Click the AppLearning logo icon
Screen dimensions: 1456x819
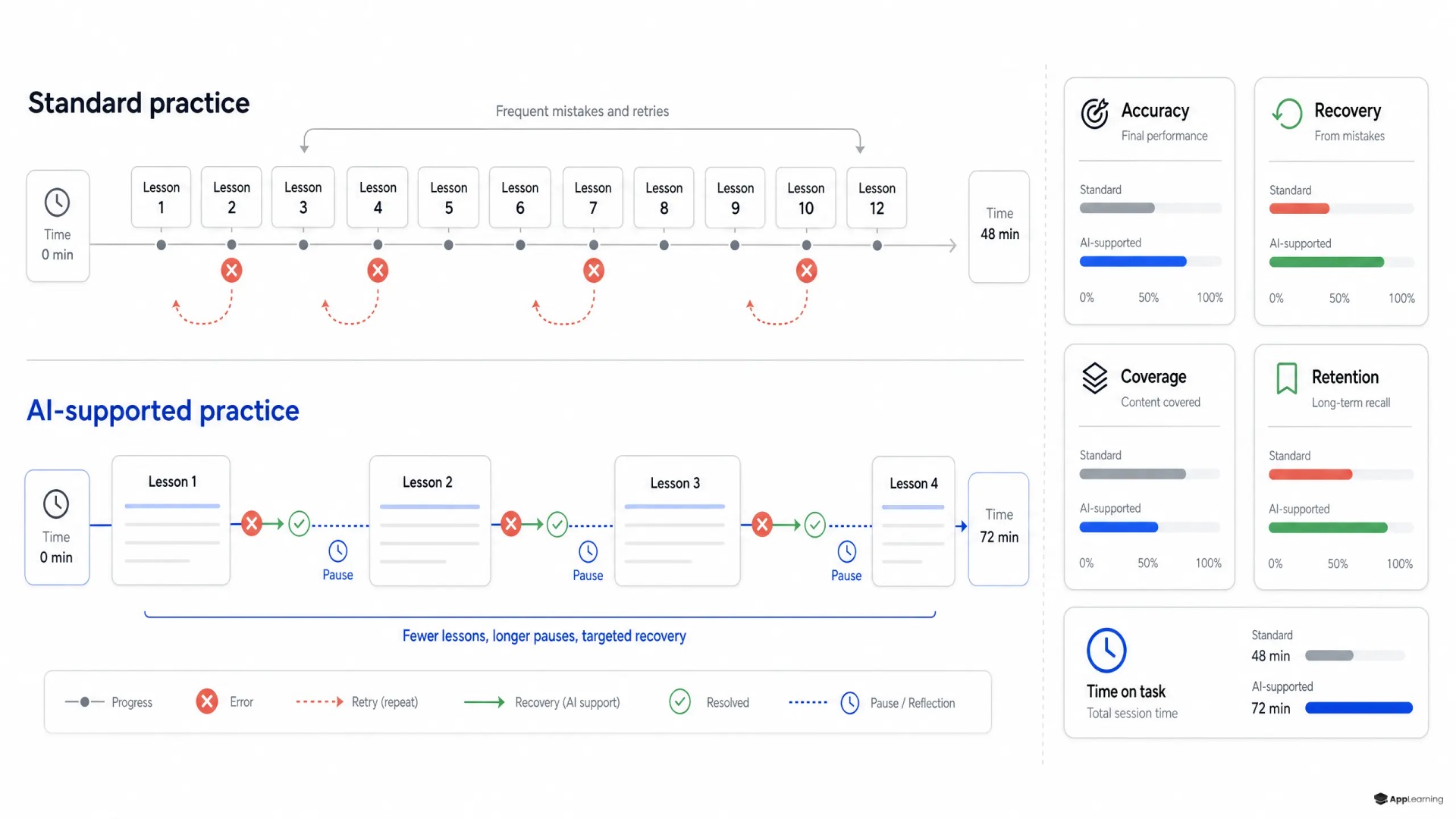(x=1381, y=799)
